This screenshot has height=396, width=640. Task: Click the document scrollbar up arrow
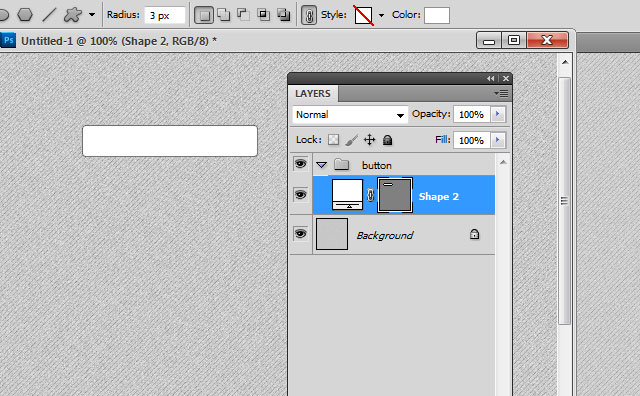pyautogui.click(x=565, y=62)
